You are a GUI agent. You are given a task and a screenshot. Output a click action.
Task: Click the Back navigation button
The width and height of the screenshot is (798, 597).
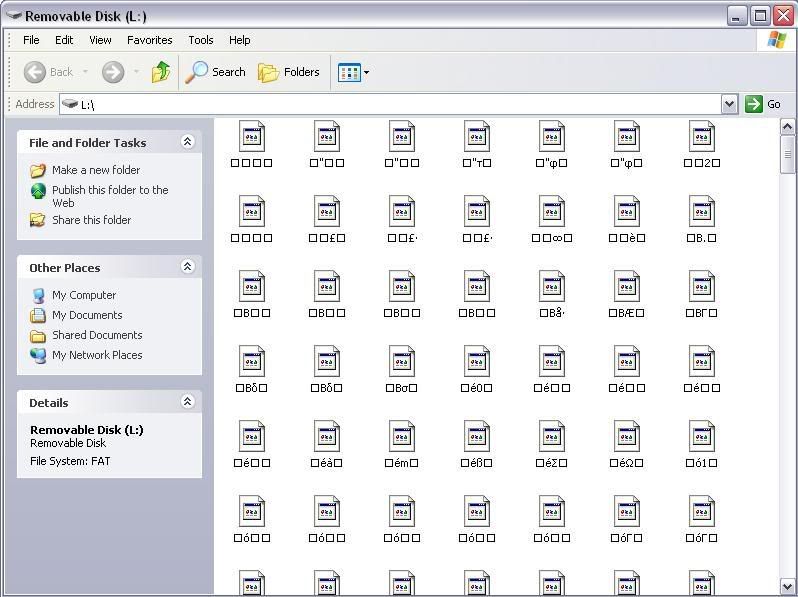[x=48, y=72]
